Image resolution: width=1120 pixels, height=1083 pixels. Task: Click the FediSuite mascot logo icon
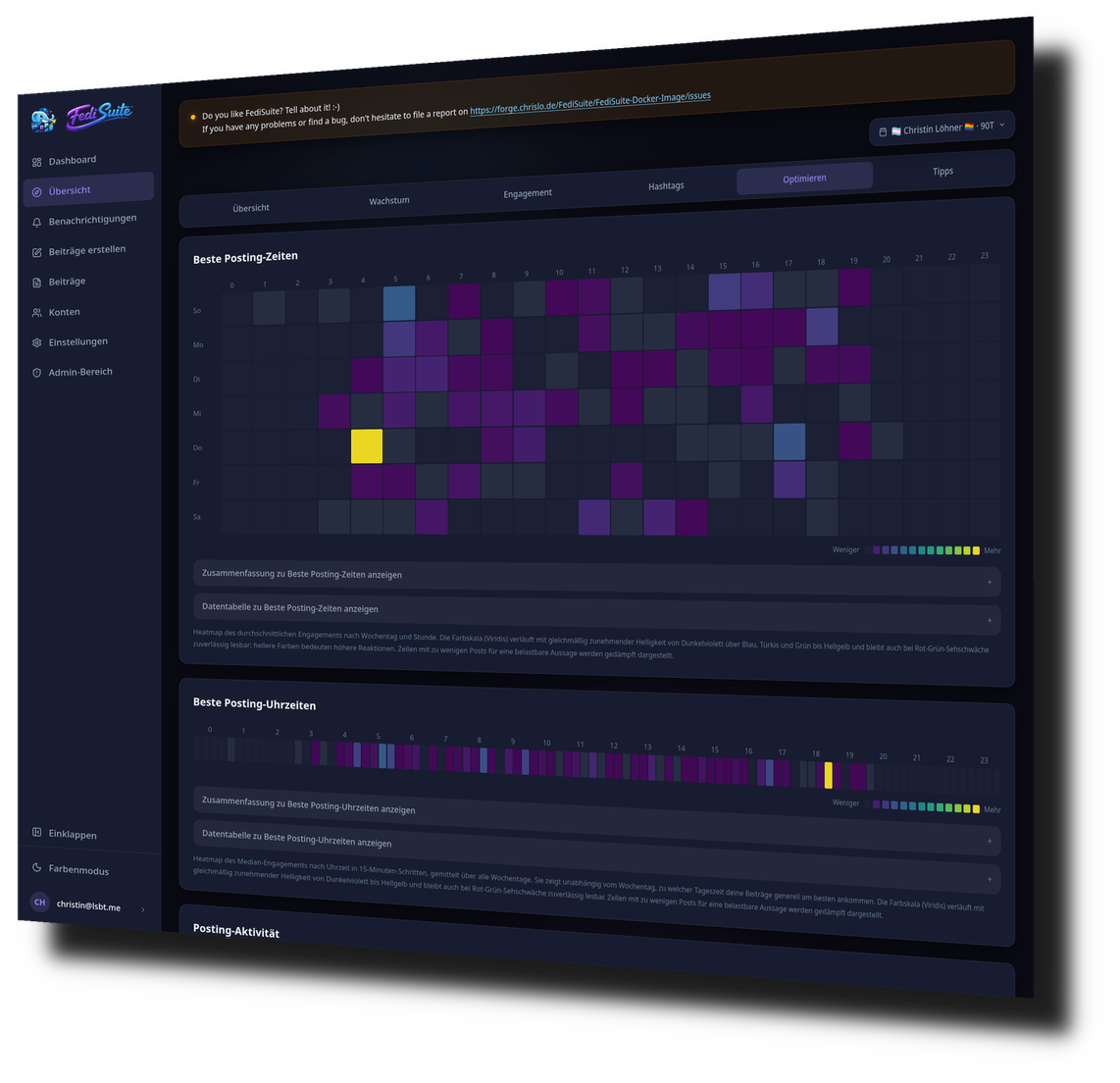43,120
